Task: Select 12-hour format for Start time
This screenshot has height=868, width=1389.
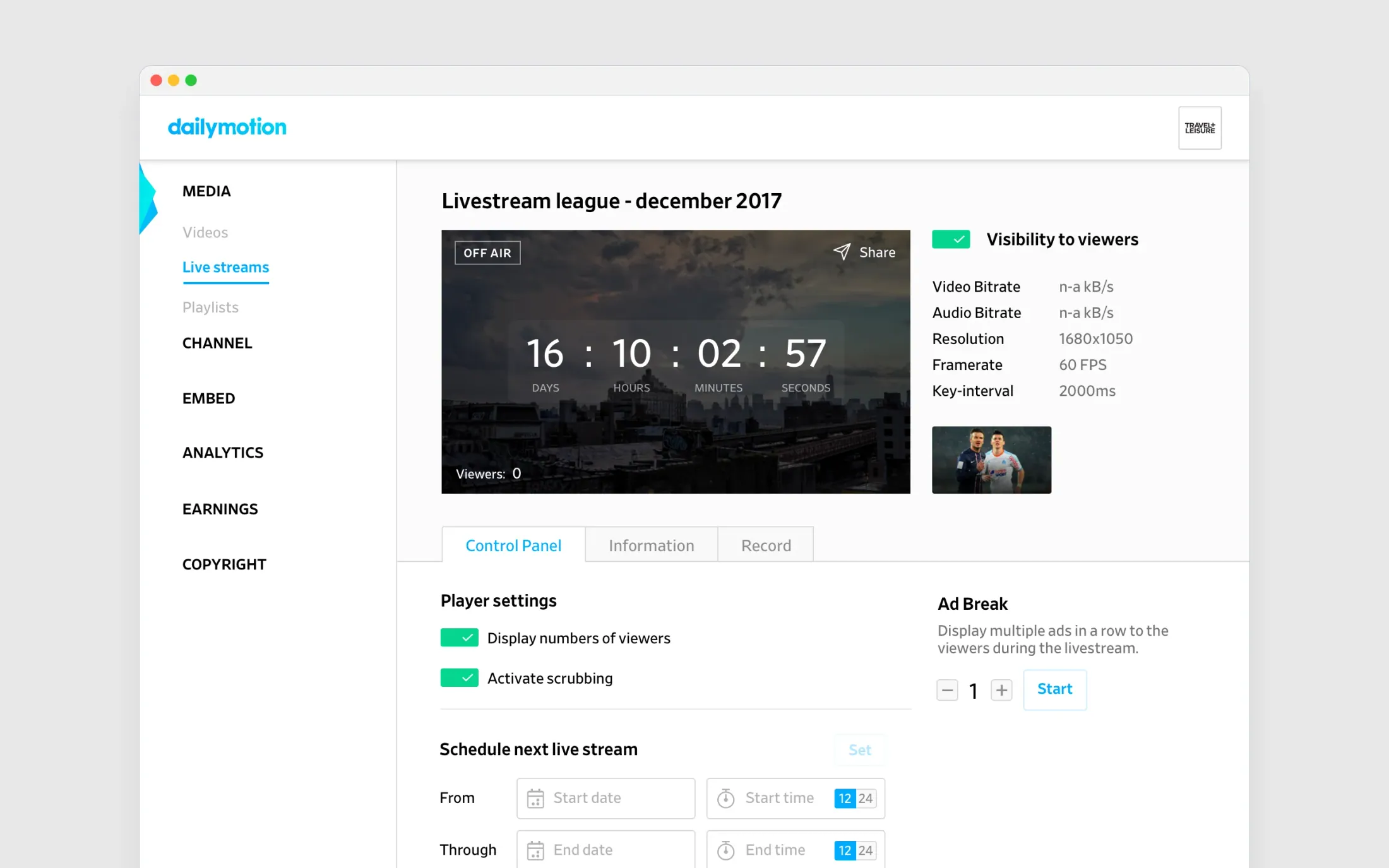Action: tap(845, 799)
